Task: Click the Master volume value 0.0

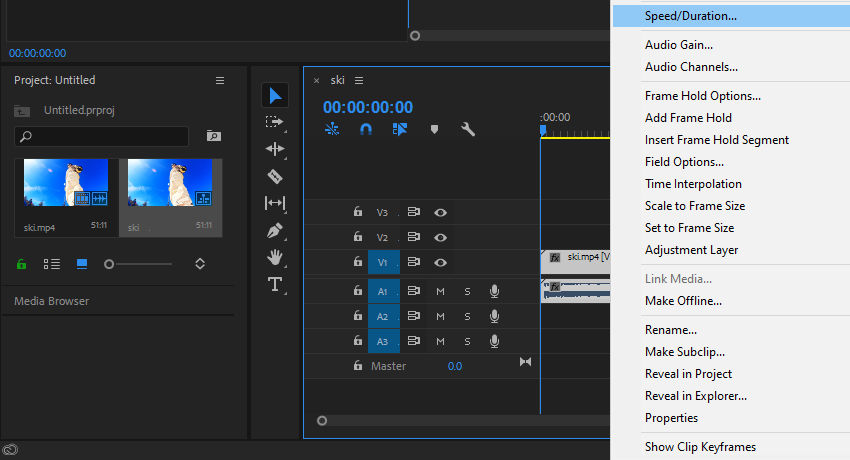Action: (x=455, y=366)
